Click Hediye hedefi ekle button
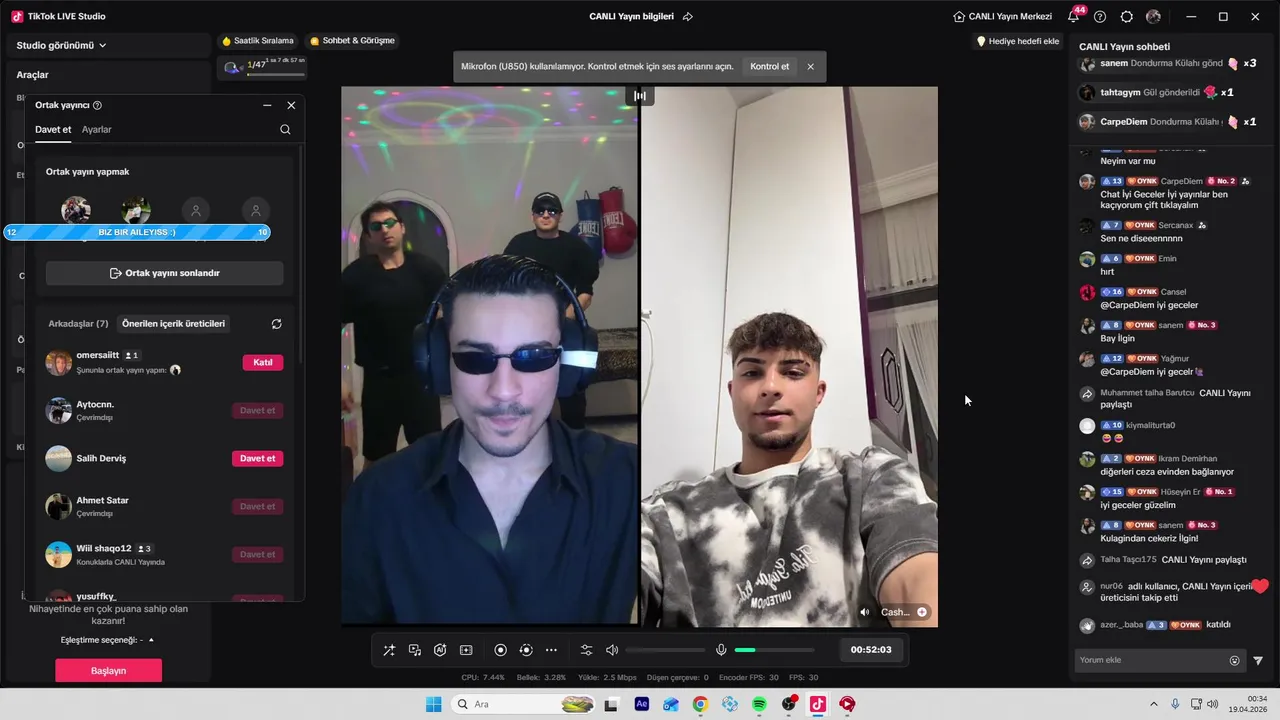This screenshot has width=1280, height=720. 1018,41
